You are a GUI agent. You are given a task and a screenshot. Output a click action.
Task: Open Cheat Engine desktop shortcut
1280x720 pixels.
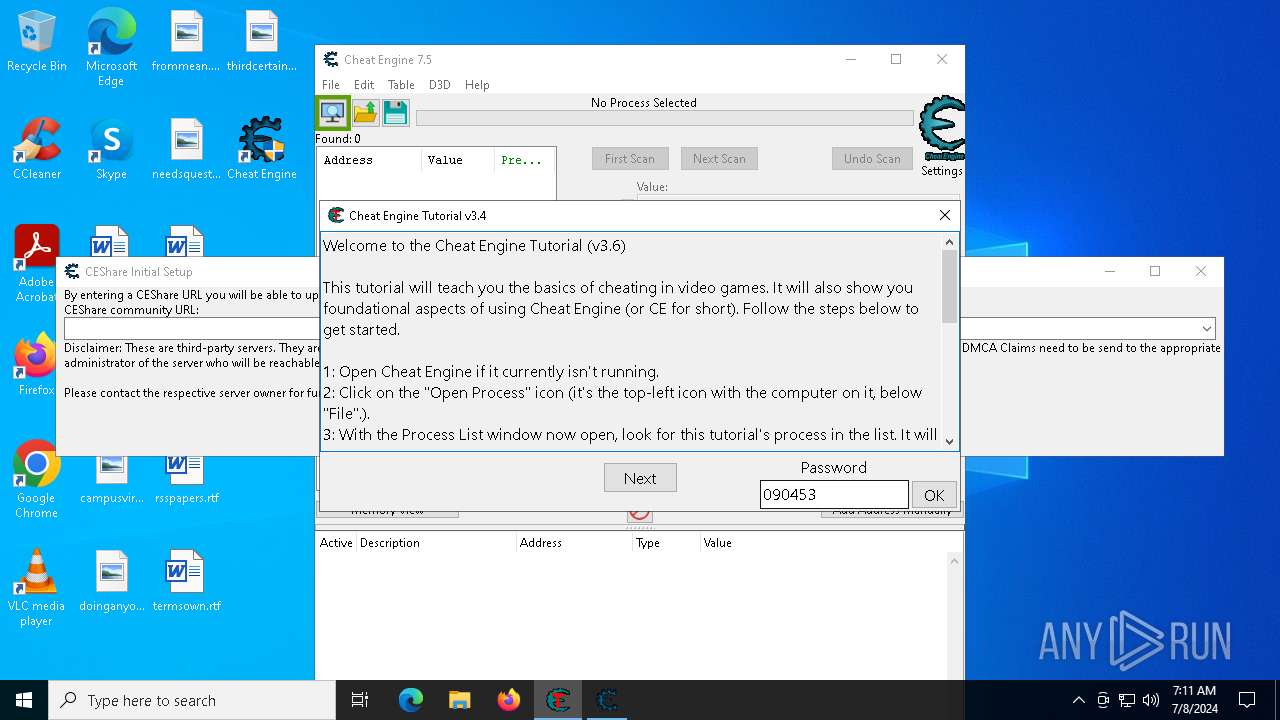(x=262, y=149)
